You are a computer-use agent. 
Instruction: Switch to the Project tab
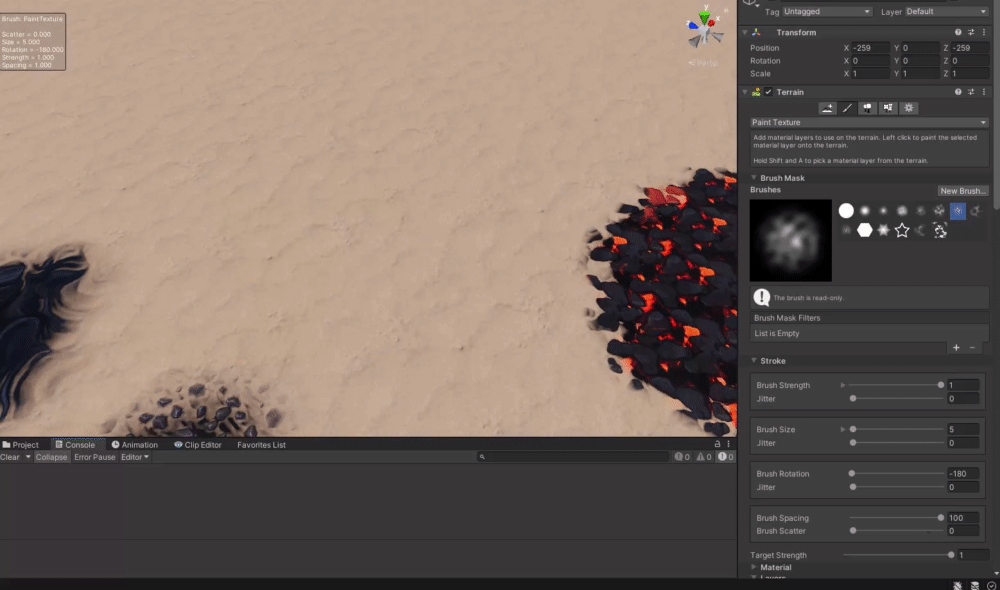pyautogui.click(x=20, y=445)
